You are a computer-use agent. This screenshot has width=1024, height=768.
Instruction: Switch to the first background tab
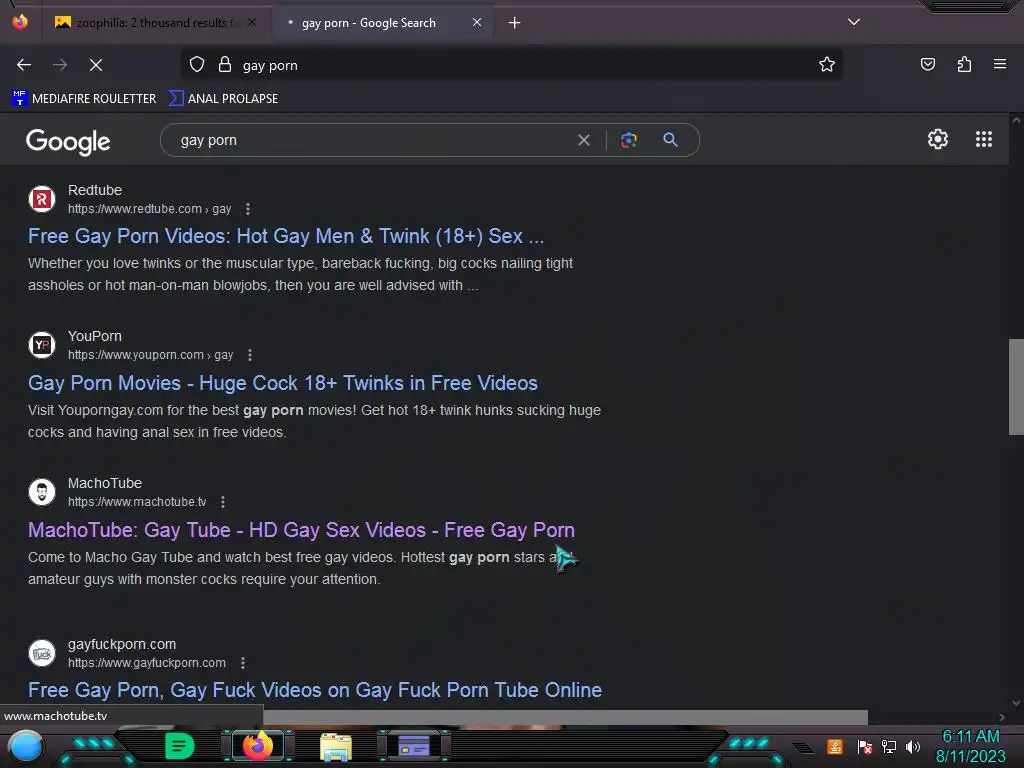[155, 23]
